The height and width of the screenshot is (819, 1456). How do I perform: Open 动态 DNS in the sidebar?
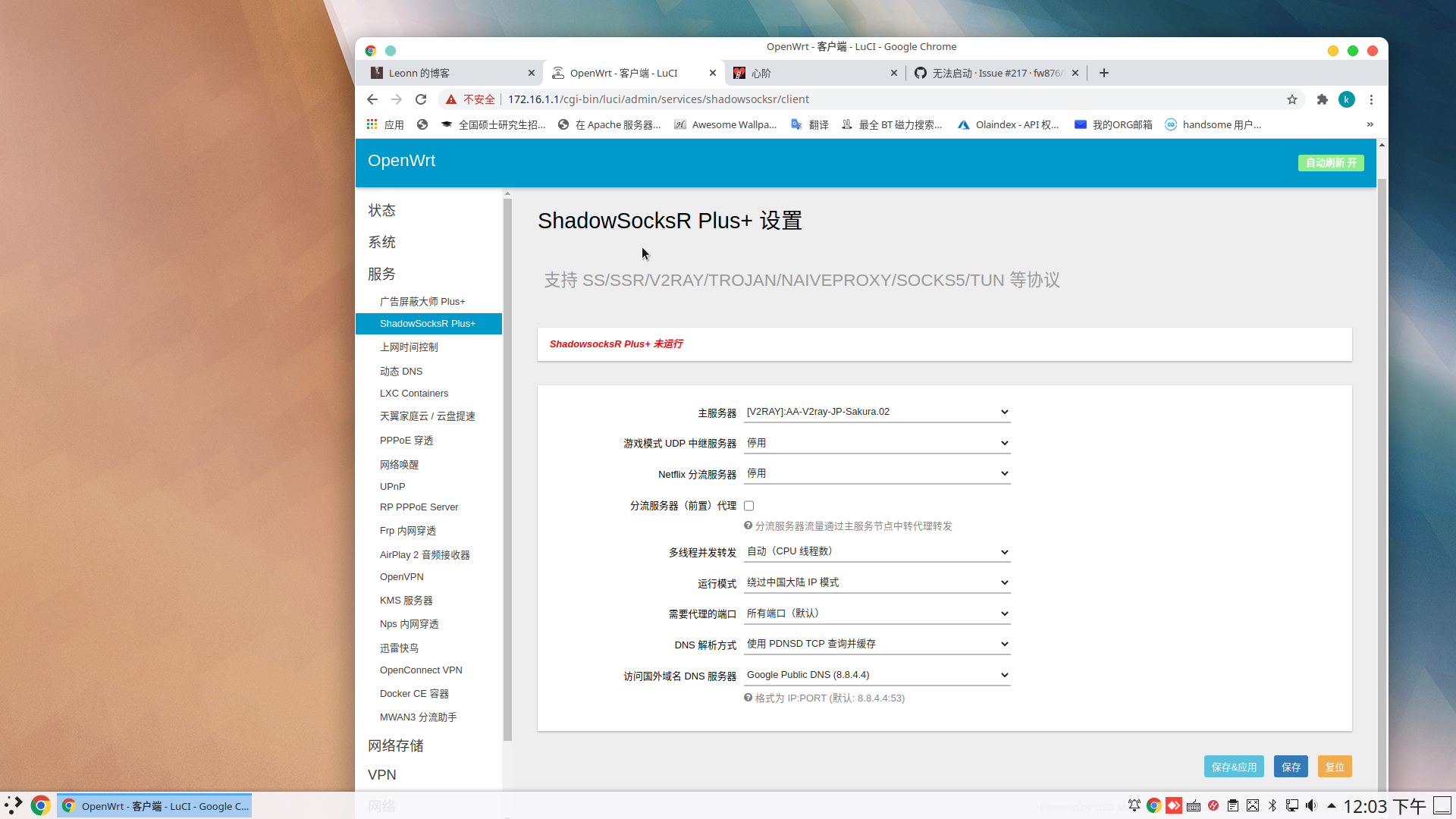tap(401, 371)
